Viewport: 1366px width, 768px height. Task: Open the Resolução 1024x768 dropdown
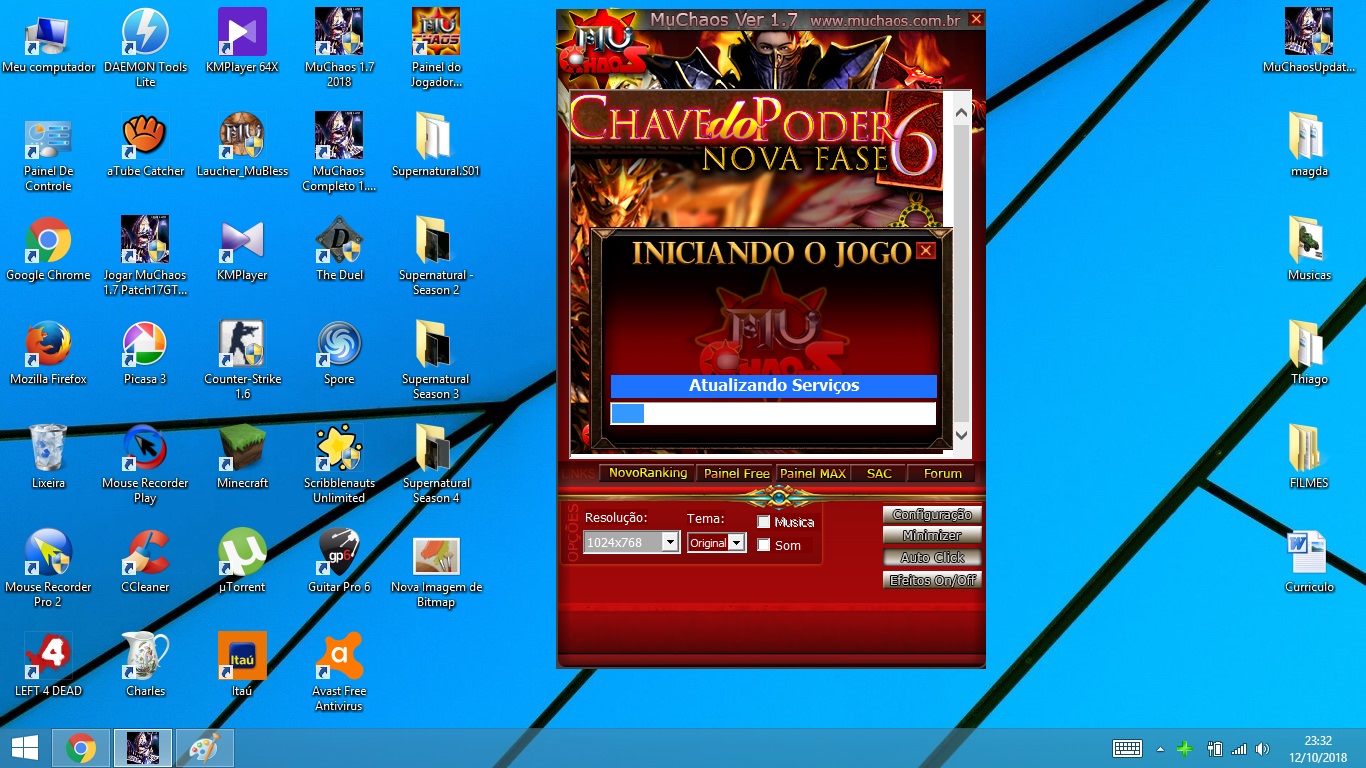coord(632,542)
